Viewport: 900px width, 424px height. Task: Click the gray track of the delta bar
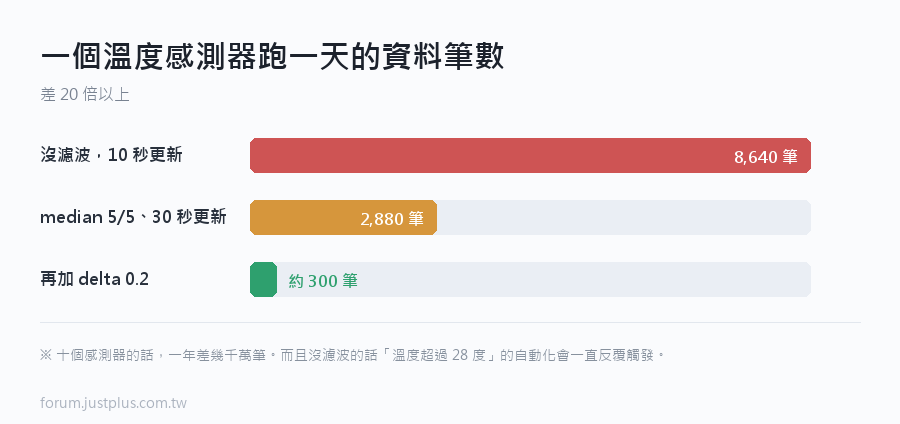click(x=544, y=279)
